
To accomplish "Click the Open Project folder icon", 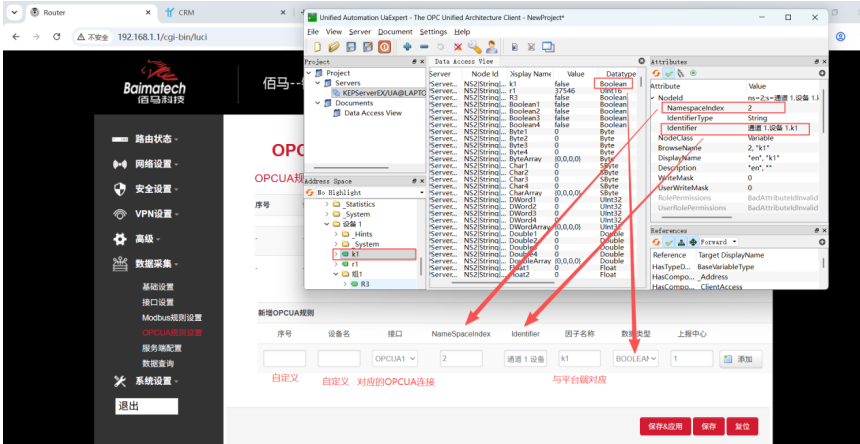I will tap(334, 47).
